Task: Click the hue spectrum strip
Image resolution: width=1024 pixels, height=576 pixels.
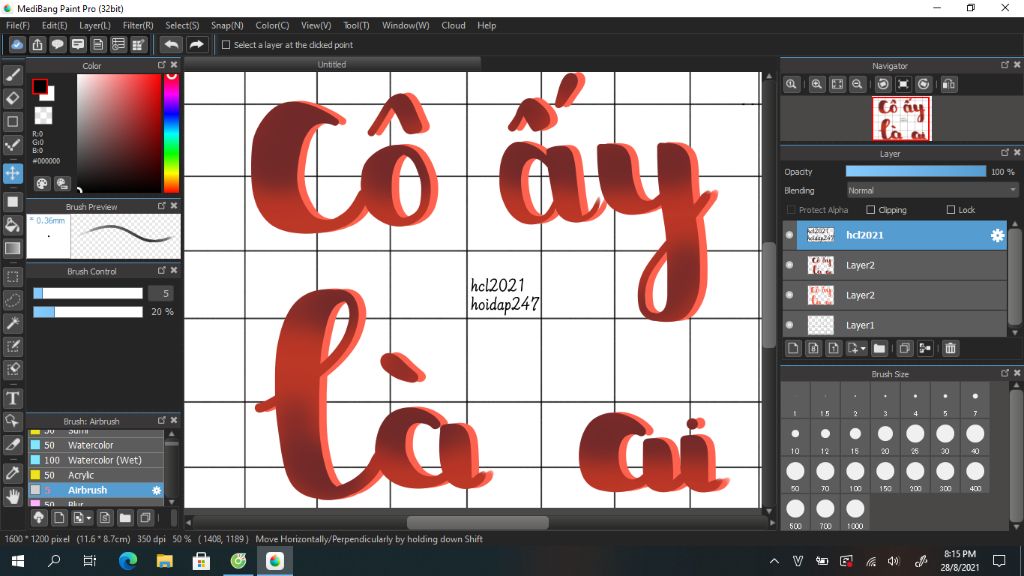Action: (x=171, y=133)
